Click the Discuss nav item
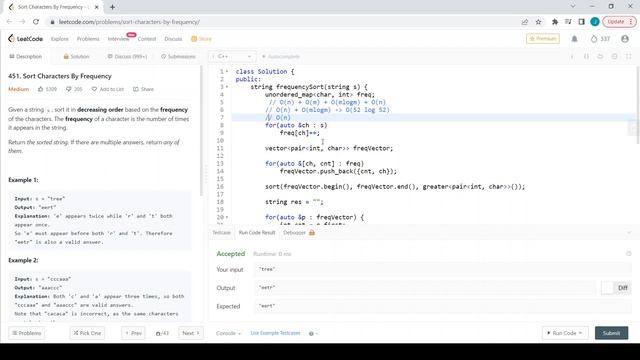Image resolution: width=640 pixels, height=360 pixels. (x=173, y=39)
